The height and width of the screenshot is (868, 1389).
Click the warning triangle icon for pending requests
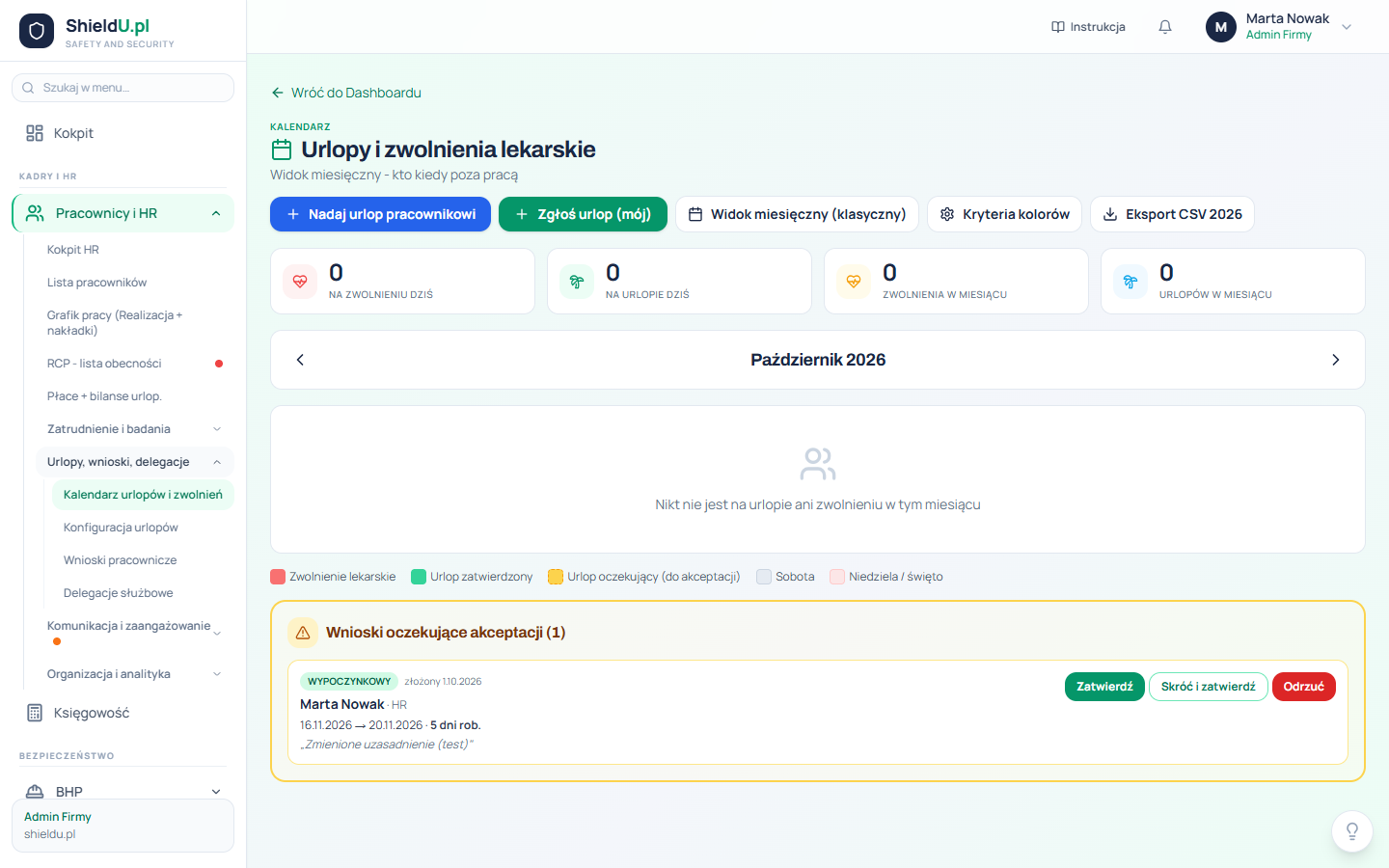(x=303, y=633)
